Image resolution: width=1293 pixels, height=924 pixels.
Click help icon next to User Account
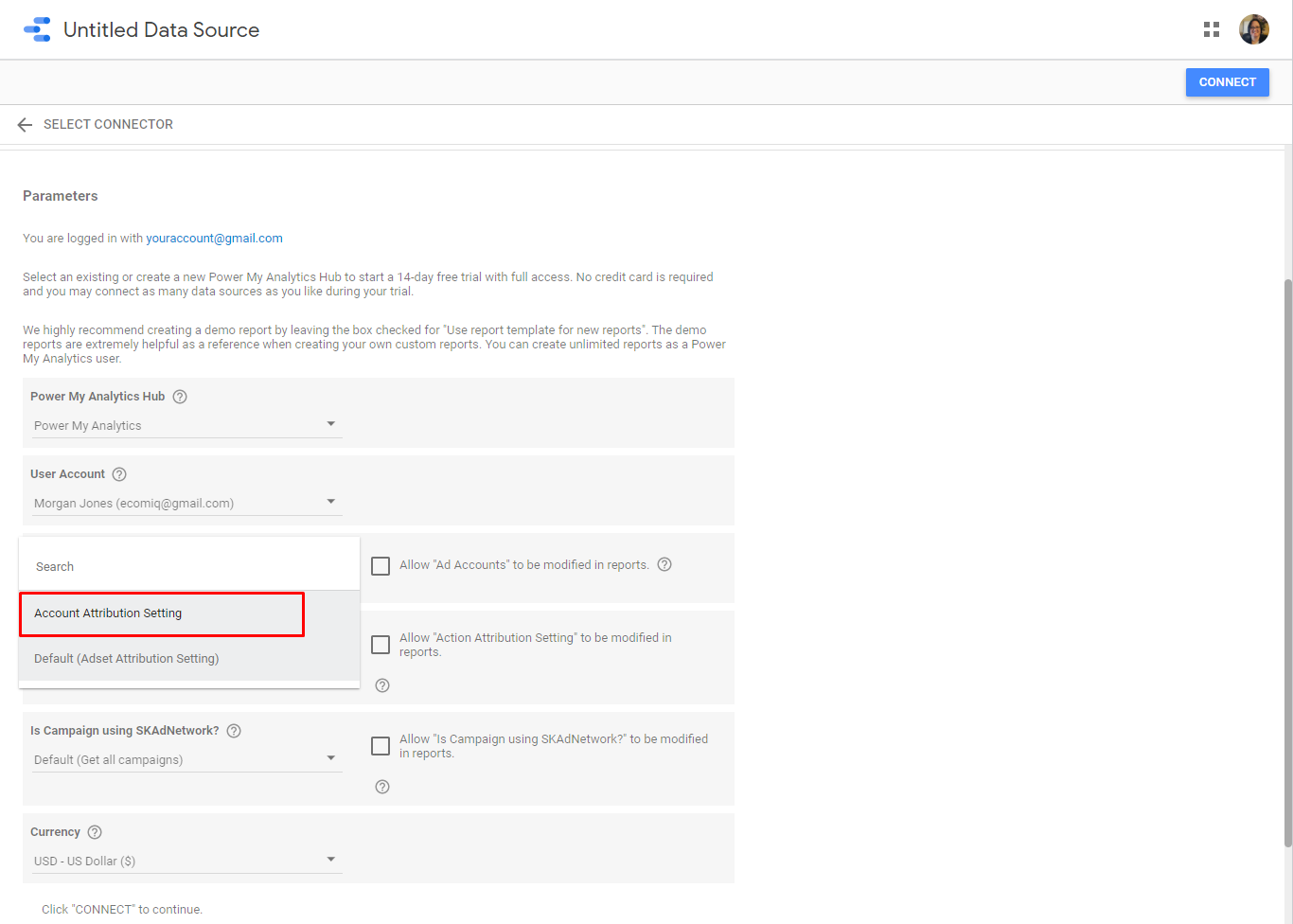click(x=119, y=474)
